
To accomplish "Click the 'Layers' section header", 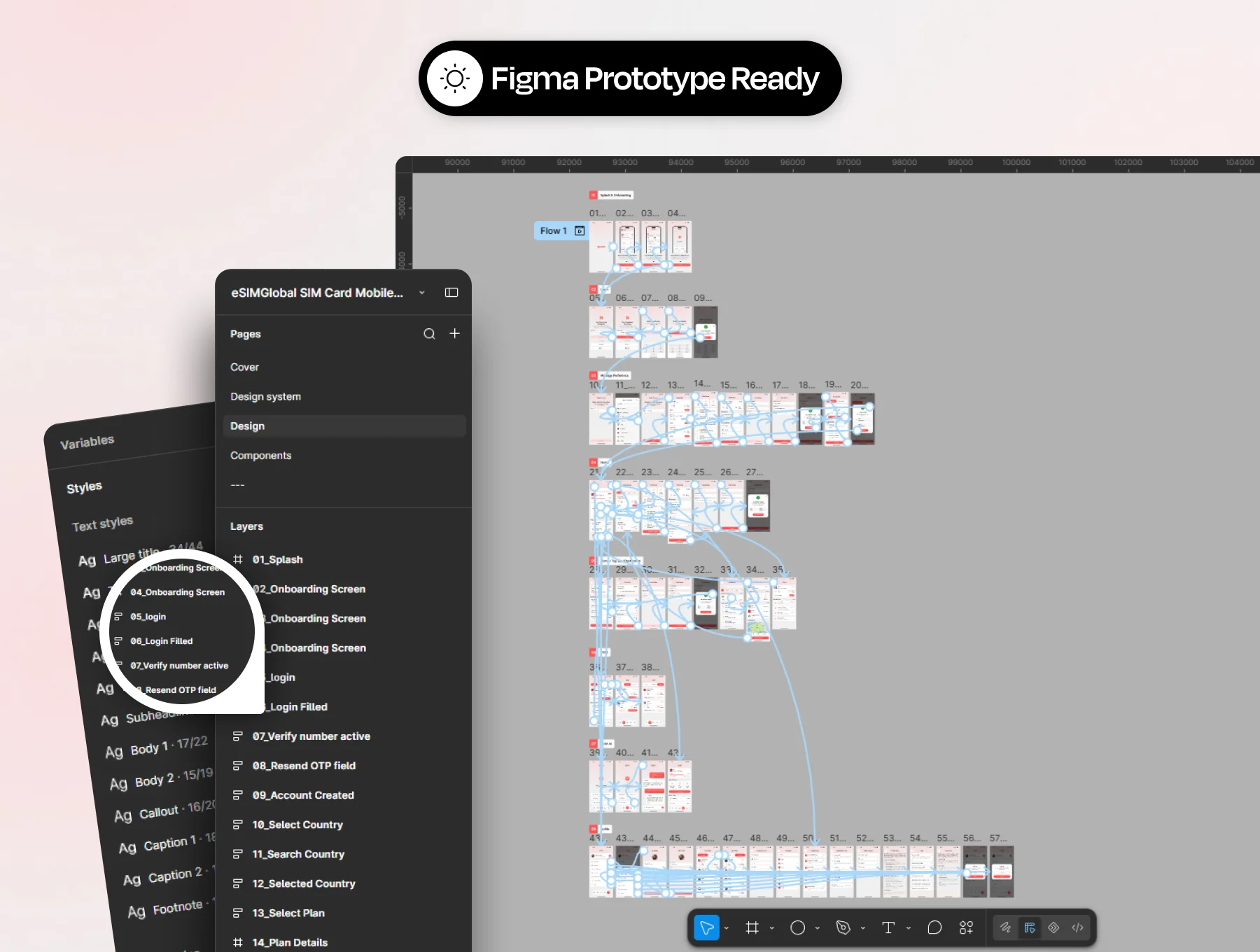I will point(246,526).
